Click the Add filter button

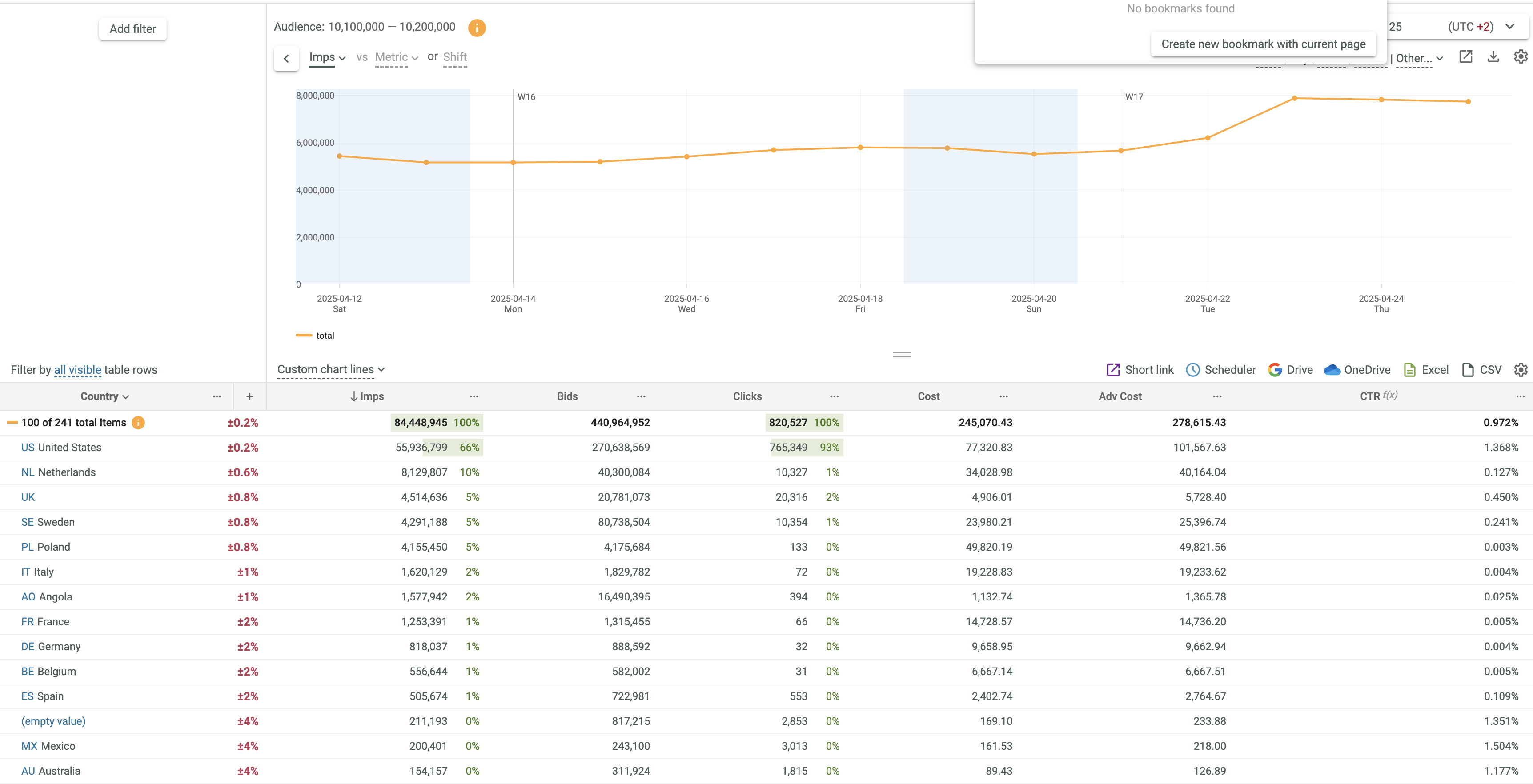pos(132,28)
